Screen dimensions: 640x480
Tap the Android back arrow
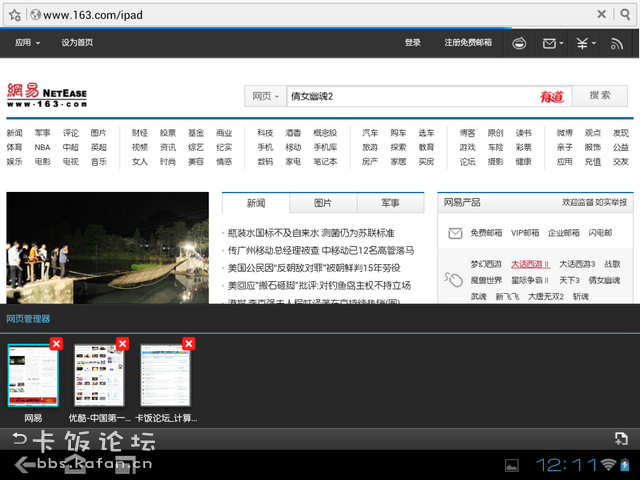24,464
